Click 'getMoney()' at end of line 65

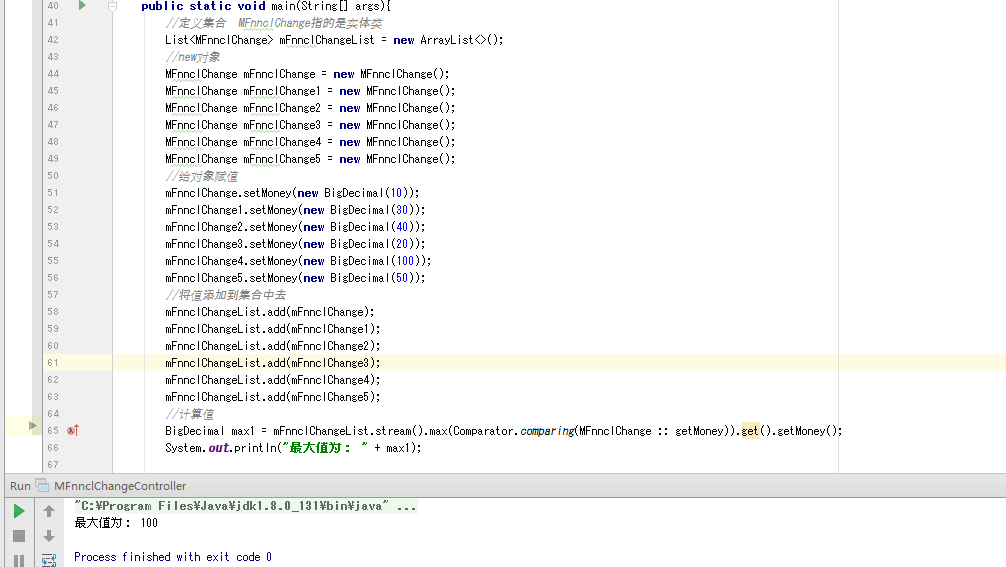(807, 431)
